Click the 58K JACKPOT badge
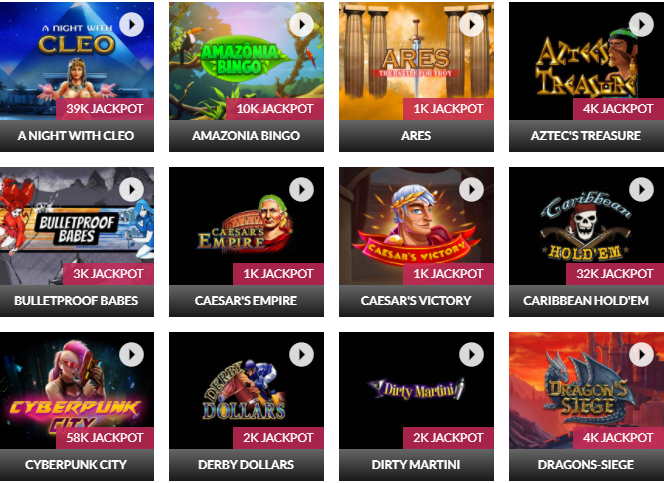 (x=105, y=438)
